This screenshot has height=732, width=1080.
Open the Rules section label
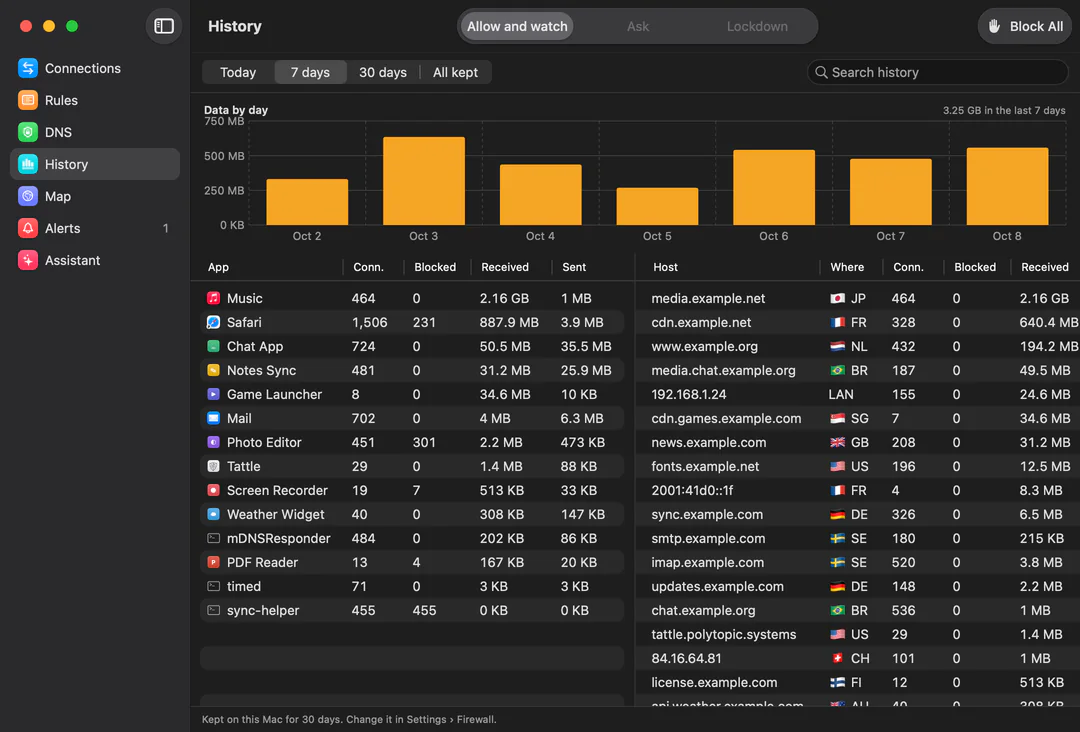[x=61, y=100]
